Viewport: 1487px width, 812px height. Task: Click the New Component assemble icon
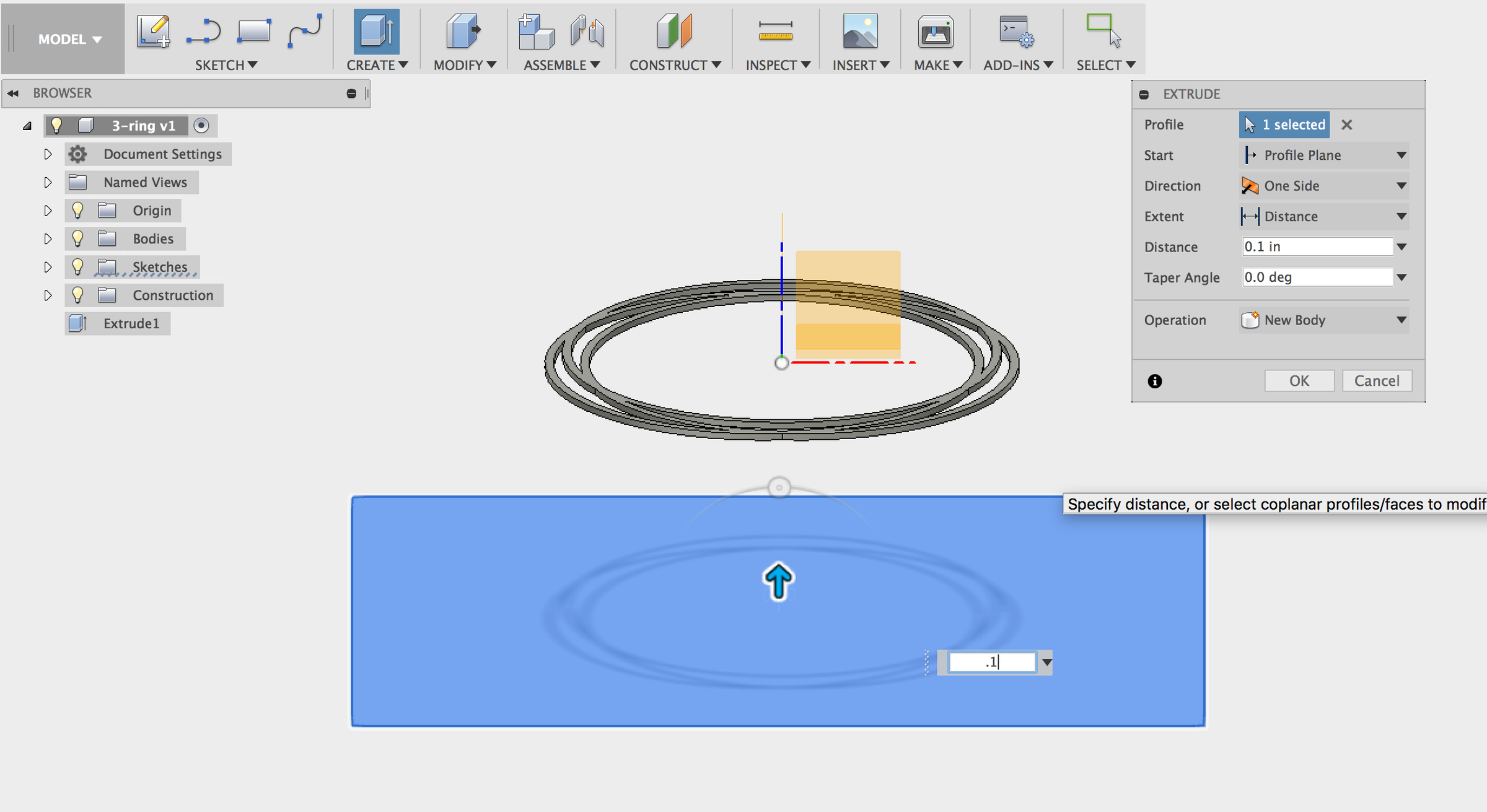535,31
